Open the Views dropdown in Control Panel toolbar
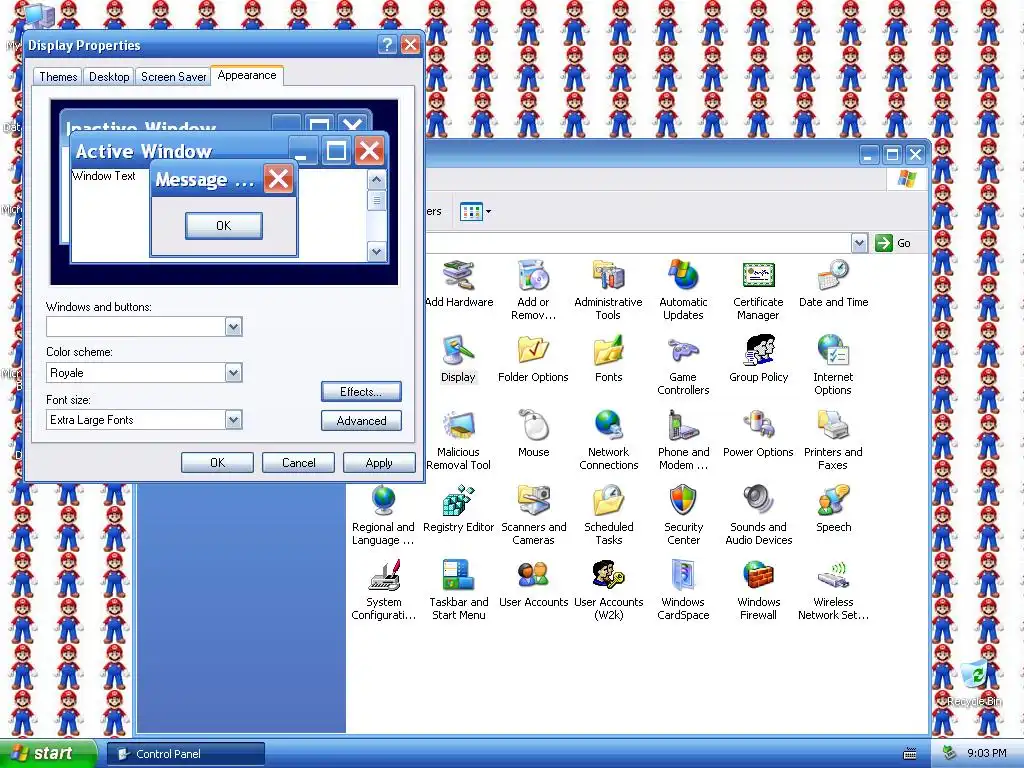The image size is (1024, 768). pyautogui.click(x=475, y=212)
